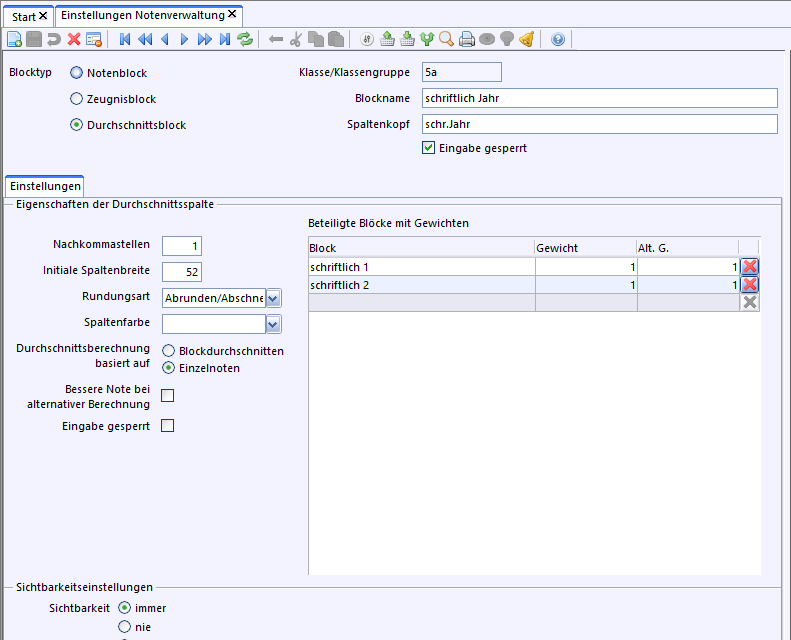The image size is (791, 640).
Task: Click the Gewicht column header
Action: coord(585,247)
